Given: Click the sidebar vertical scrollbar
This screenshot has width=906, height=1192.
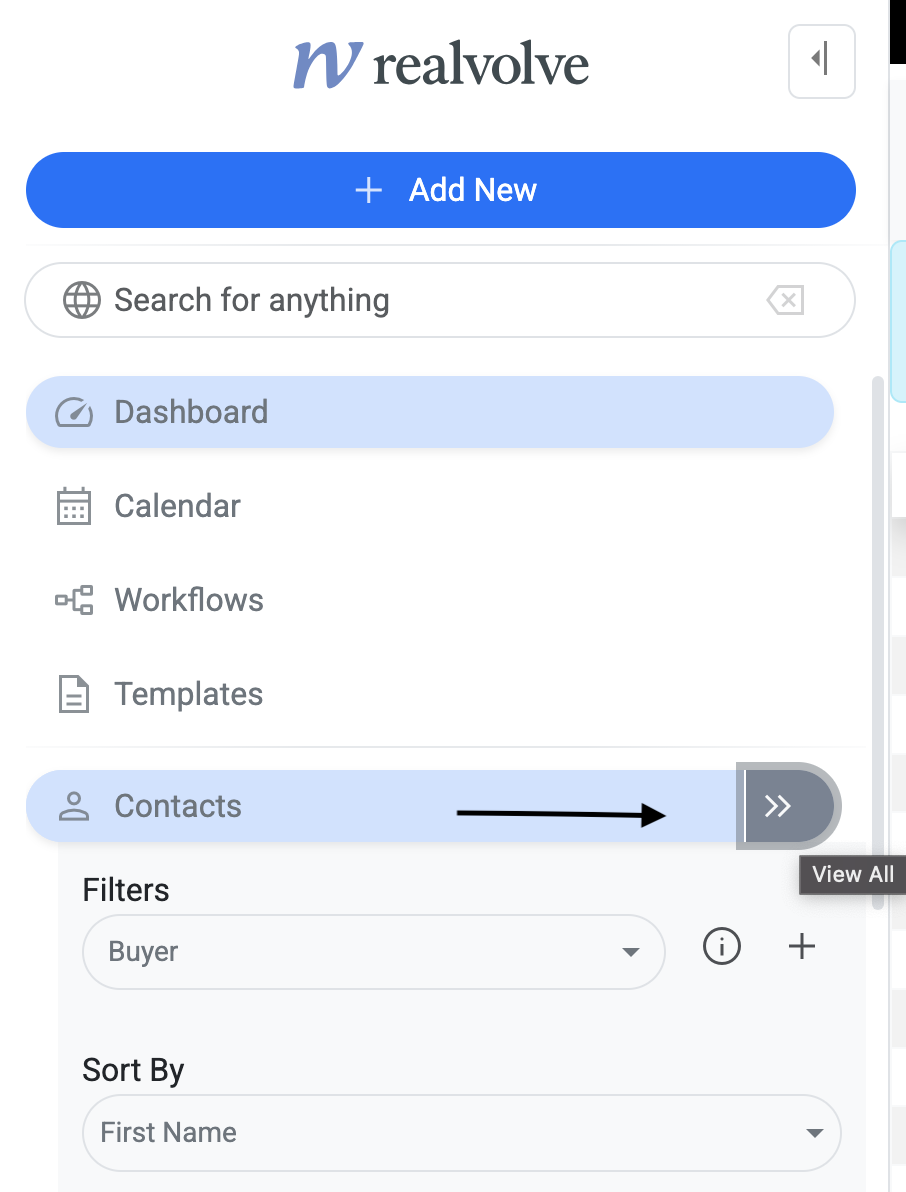Looking at the screenshot, I should click(878, 640).
